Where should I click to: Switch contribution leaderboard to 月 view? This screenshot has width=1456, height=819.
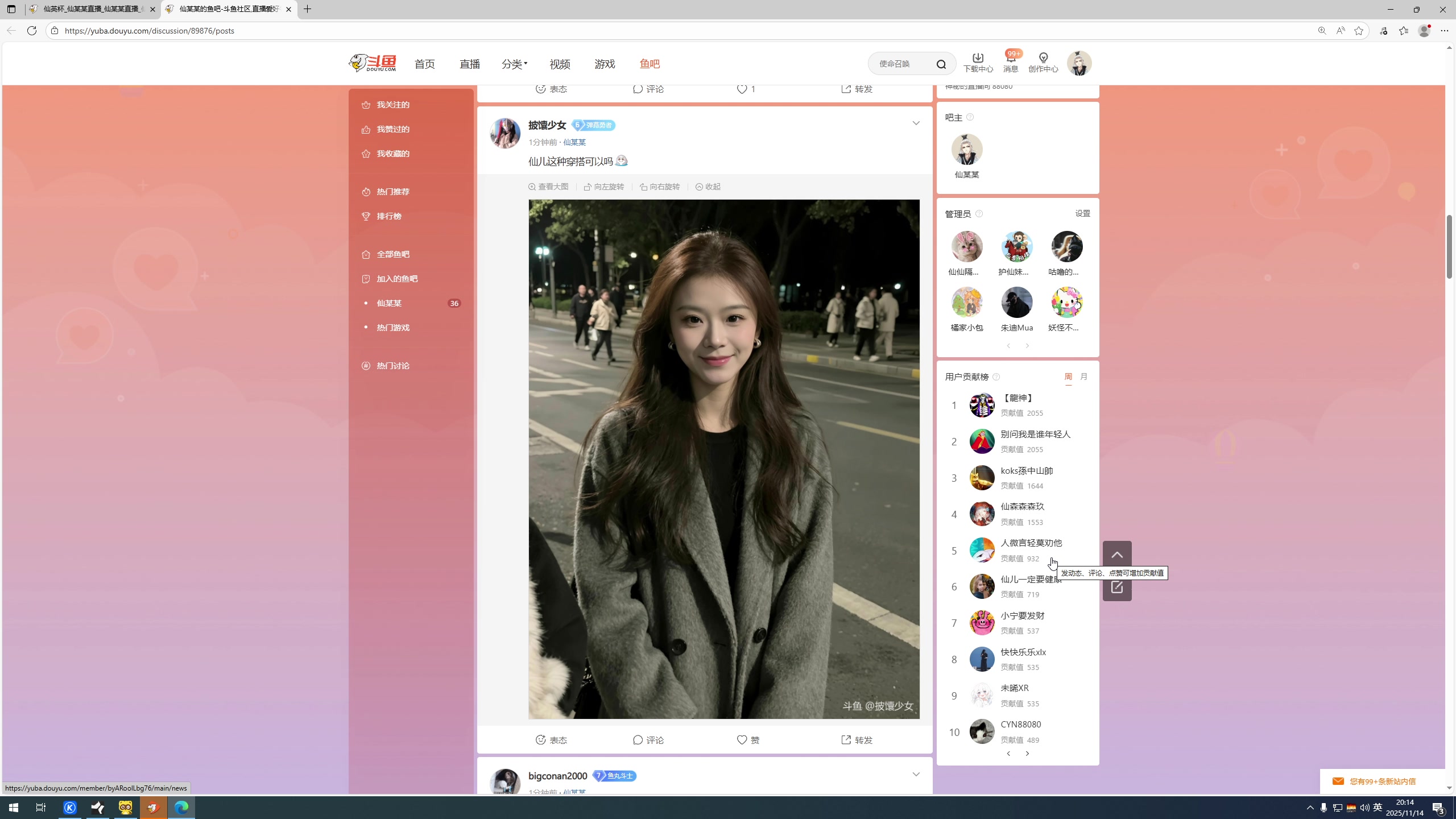1083,376
